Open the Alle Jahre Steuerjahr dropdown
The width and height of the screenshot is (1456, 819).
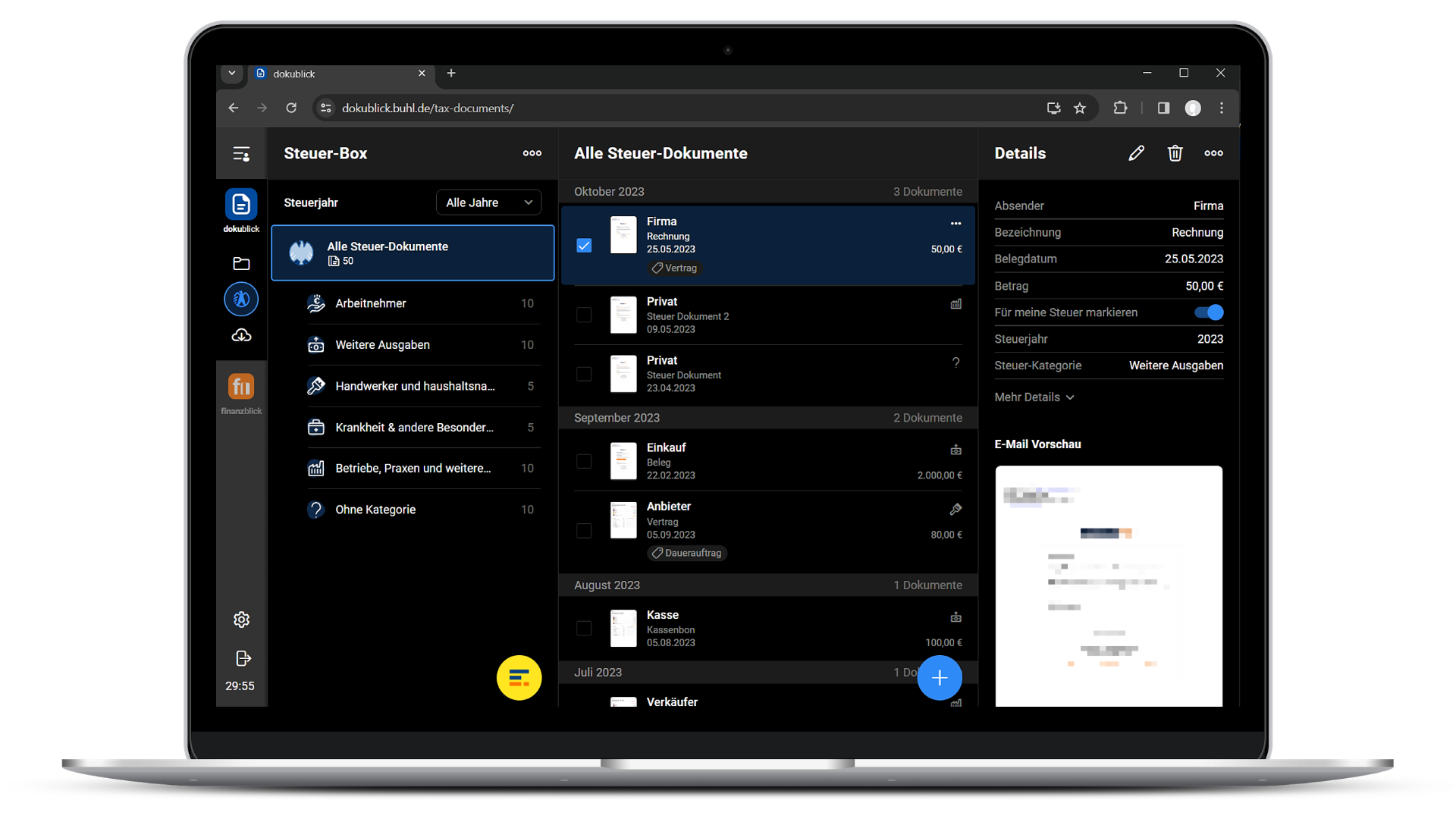tap(488, 202)
